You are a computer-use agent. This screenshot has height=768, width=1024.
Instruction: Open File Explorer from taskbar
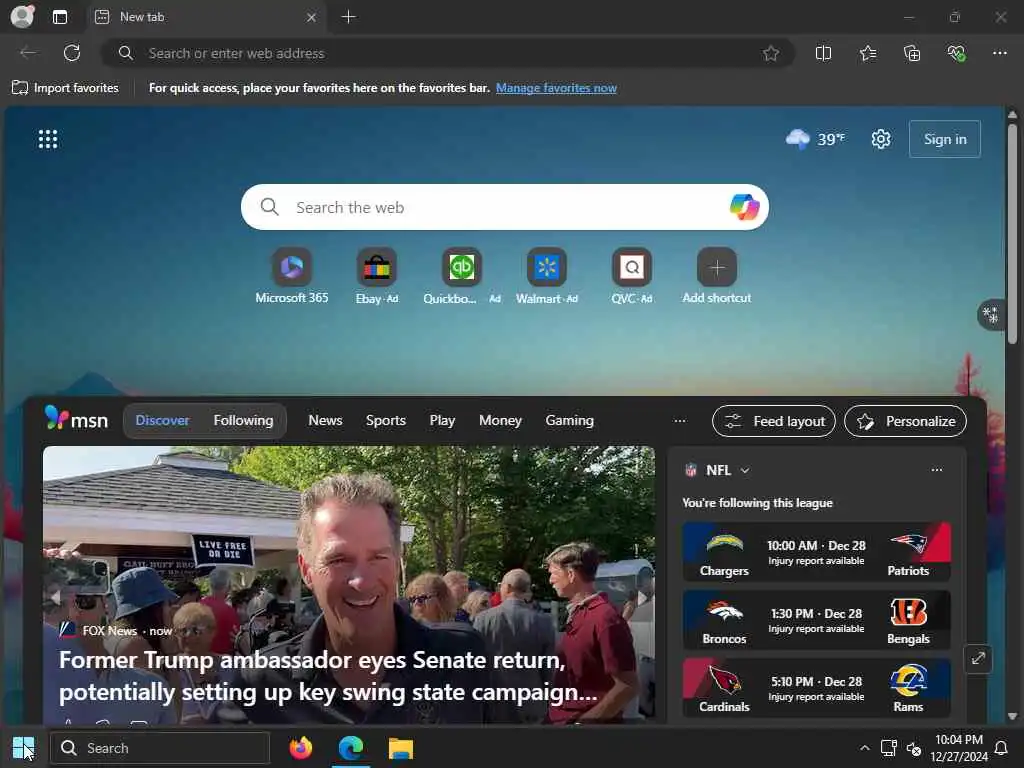pos(400,748)
